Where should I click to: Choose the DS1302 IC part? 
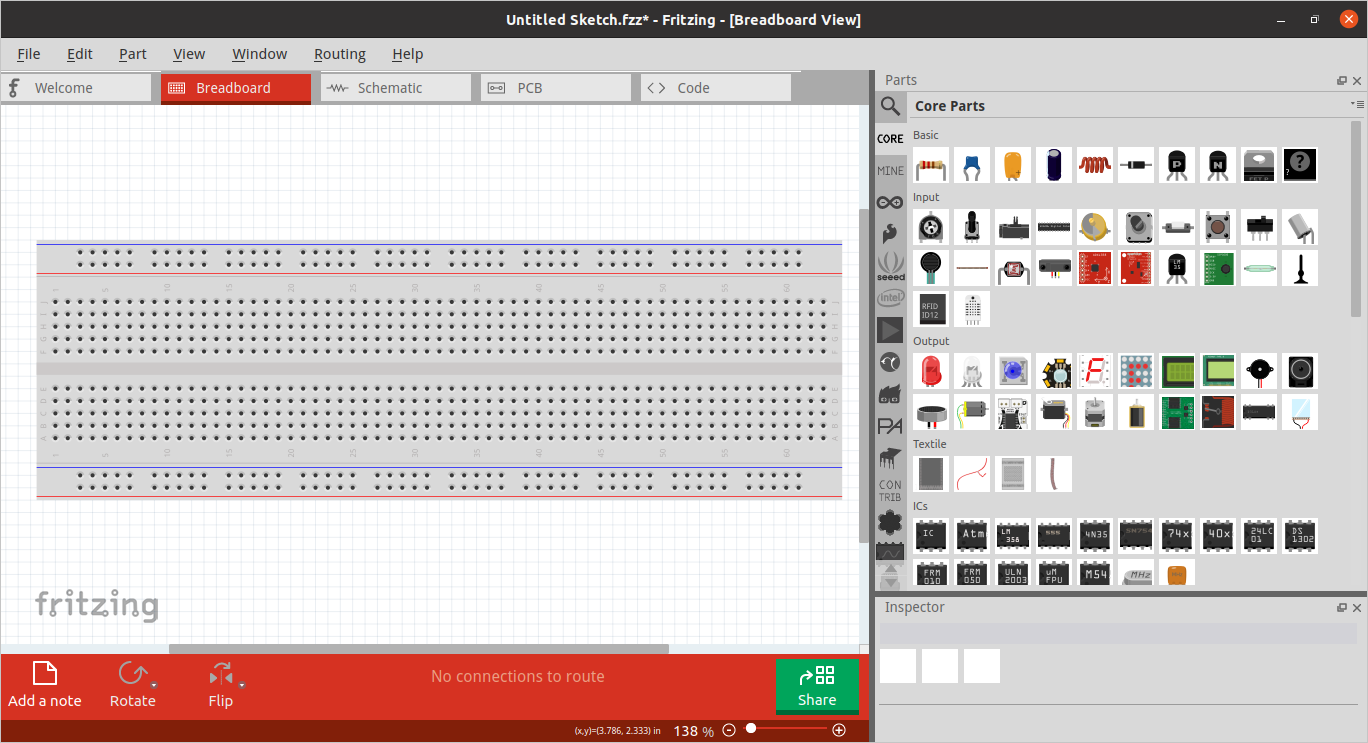pyautogui.click(x=1300, y=535)
